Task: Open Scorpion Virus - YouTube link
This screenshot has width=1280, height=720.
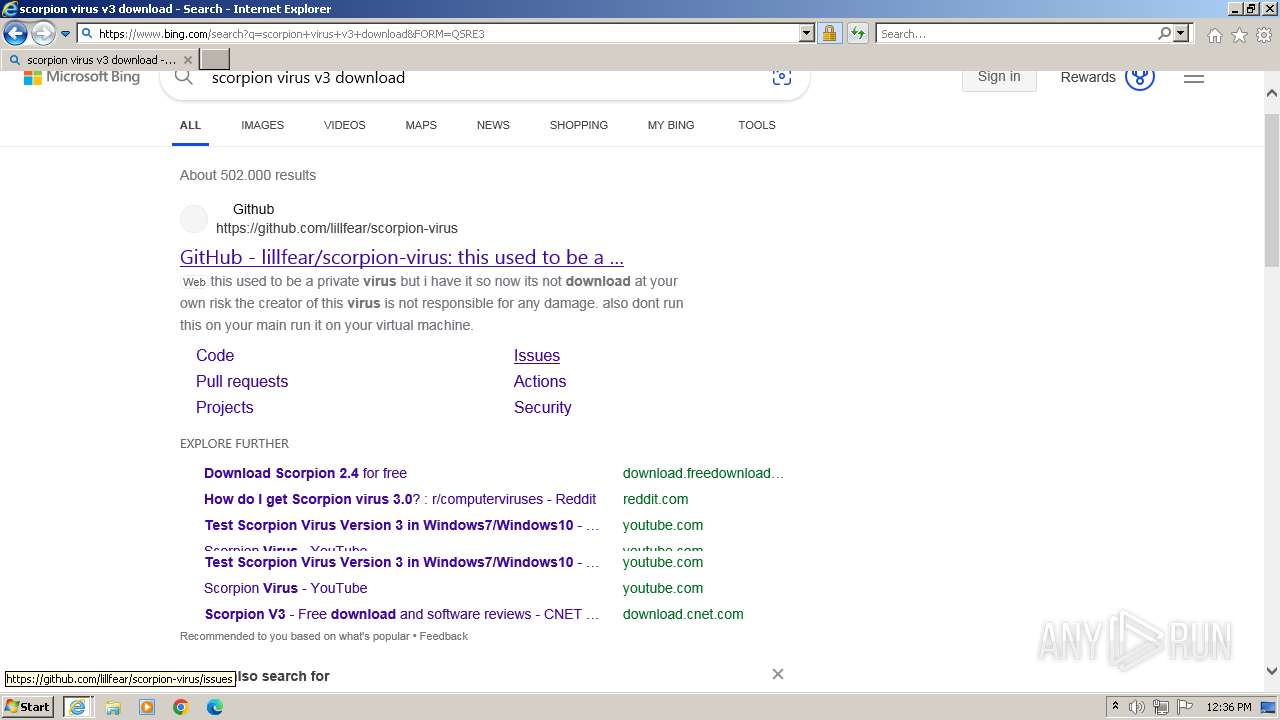Action: click(x=285, y=588)
